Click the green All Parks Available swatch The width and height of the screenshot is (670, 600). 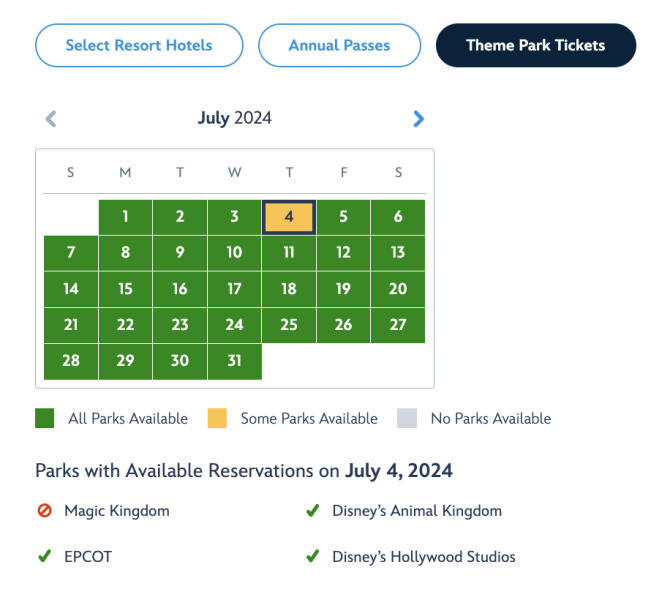tap(44, 419)
